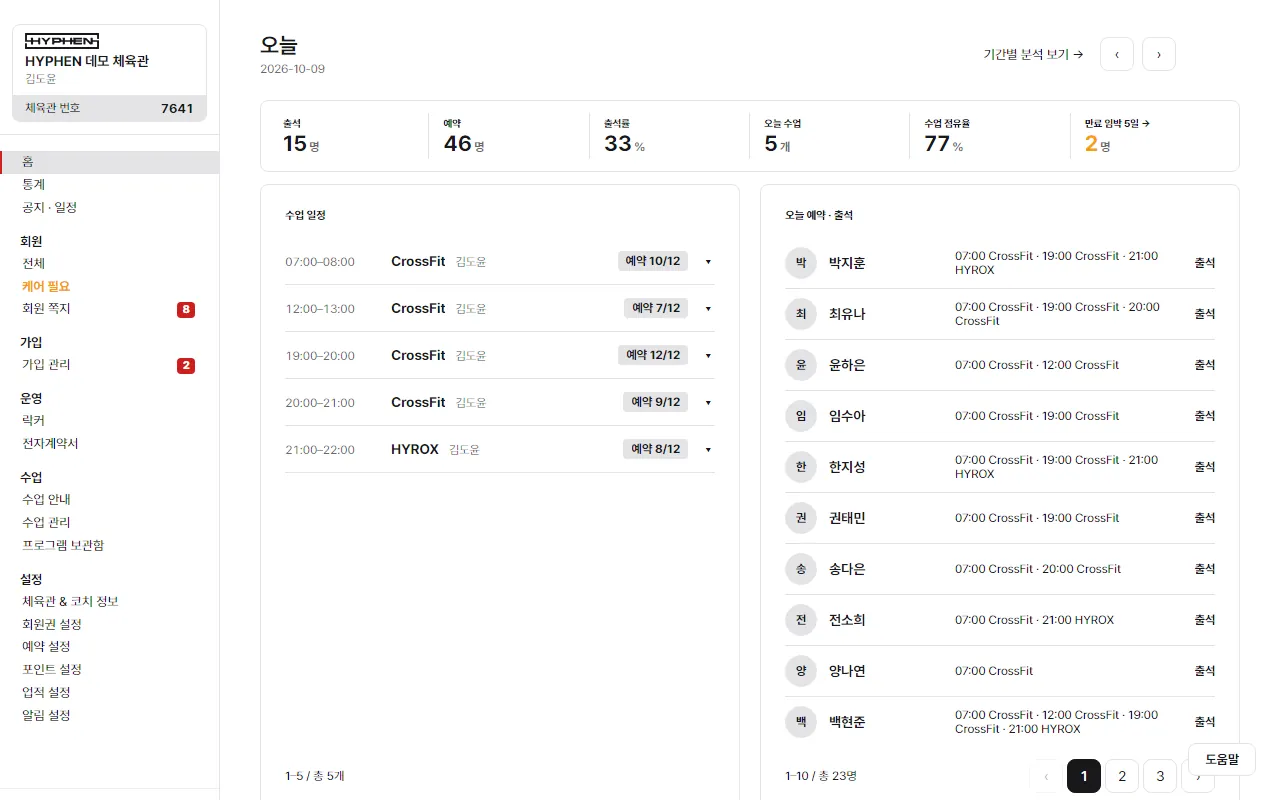Go to page 3 of attendance list
This screenshot has height=800, width=1280.
(1160, 776)
